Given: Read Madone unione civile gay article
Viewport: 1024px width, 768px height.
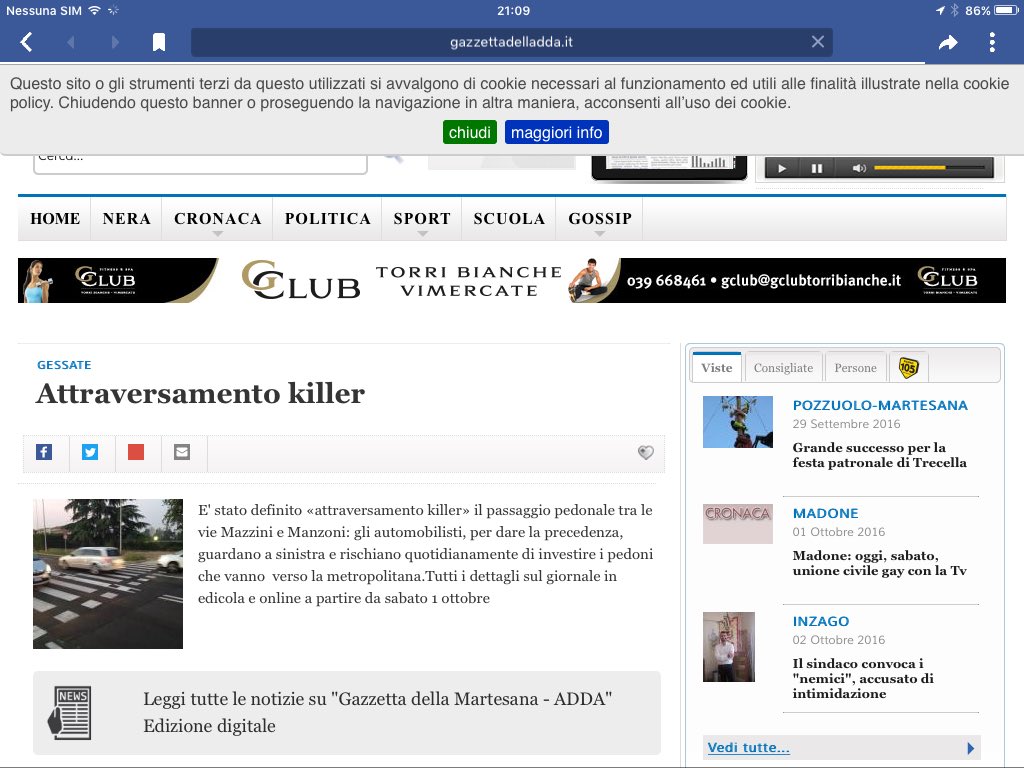Looking at the screenshot, I should click(879, 563).
